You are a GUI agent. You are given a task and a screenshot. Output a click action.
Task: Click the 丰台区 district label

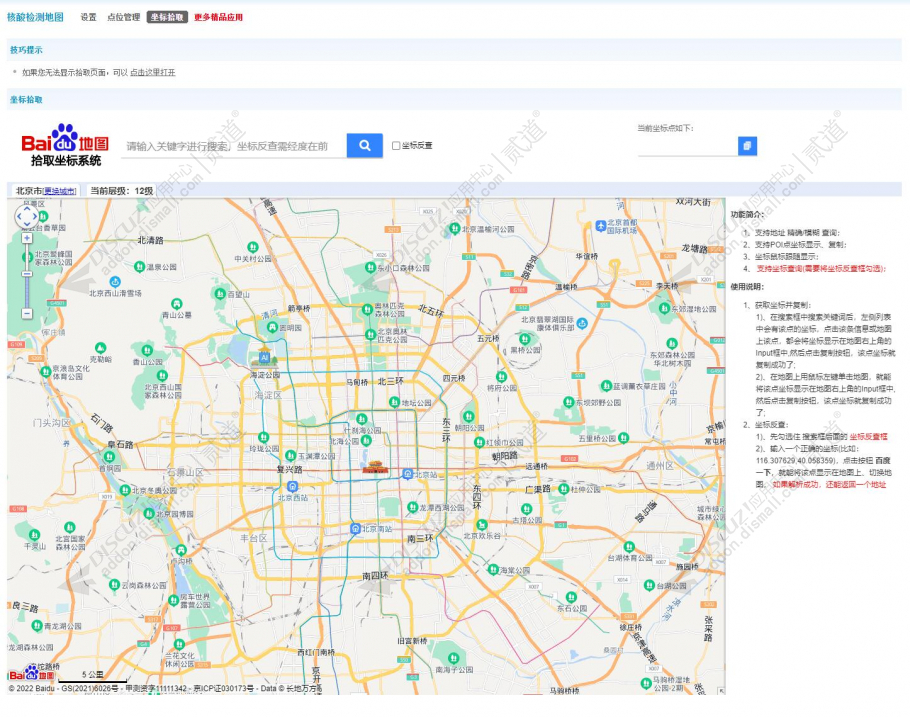tap(253, 538)
